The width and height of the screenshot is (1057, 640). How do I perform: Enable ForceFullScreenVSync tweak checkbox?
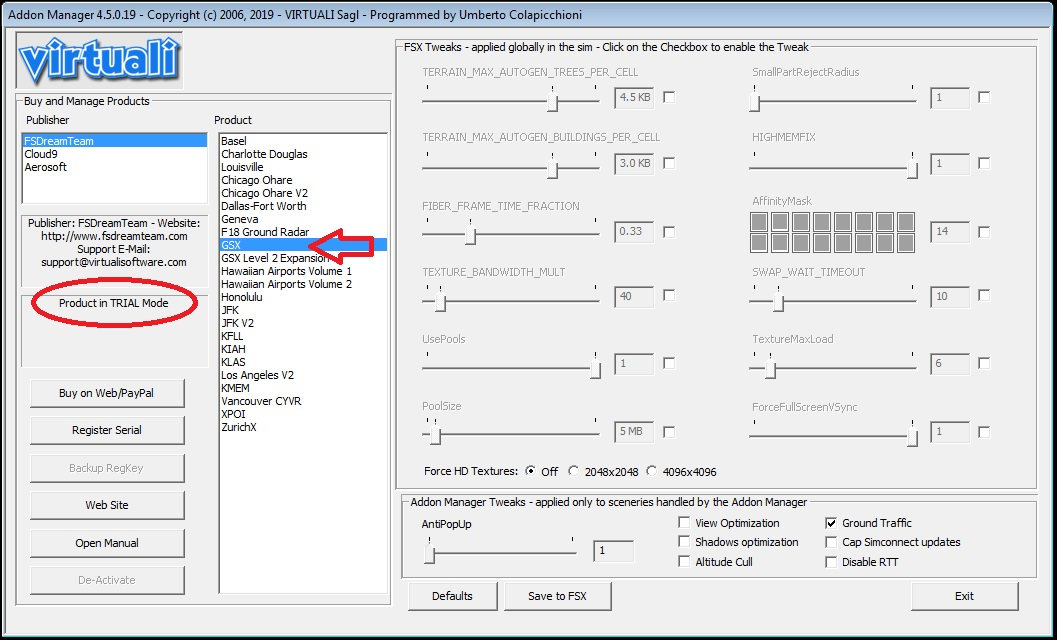coord(984,432)
